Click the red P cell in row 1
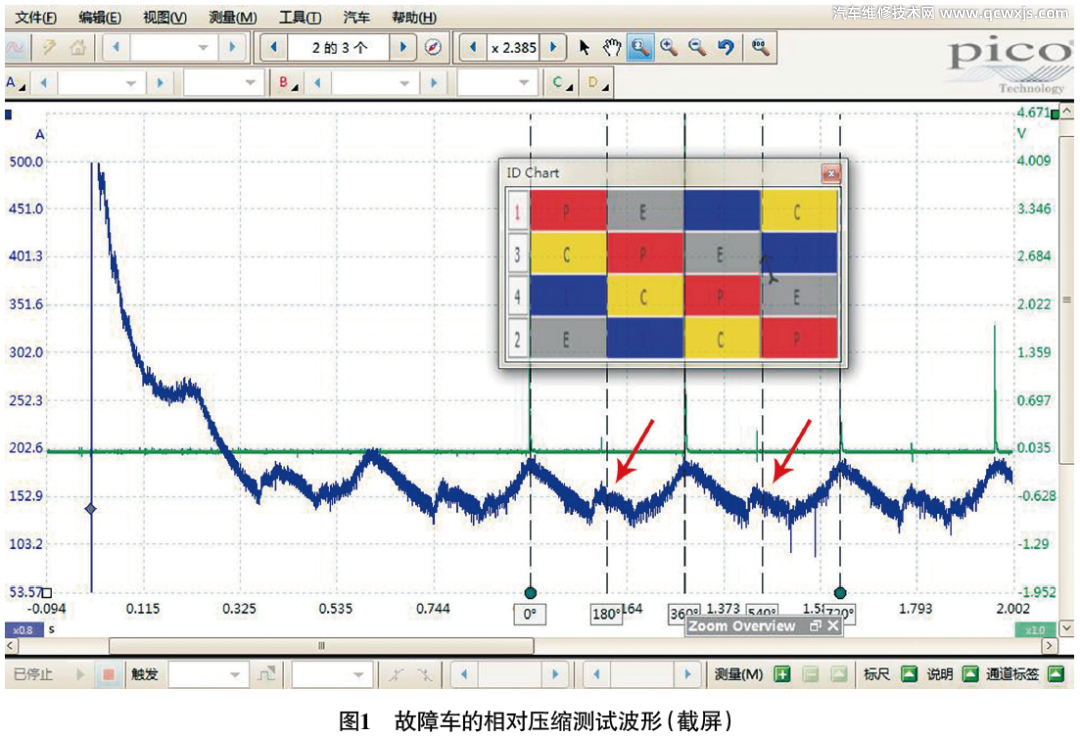 (x=568, y=211)
